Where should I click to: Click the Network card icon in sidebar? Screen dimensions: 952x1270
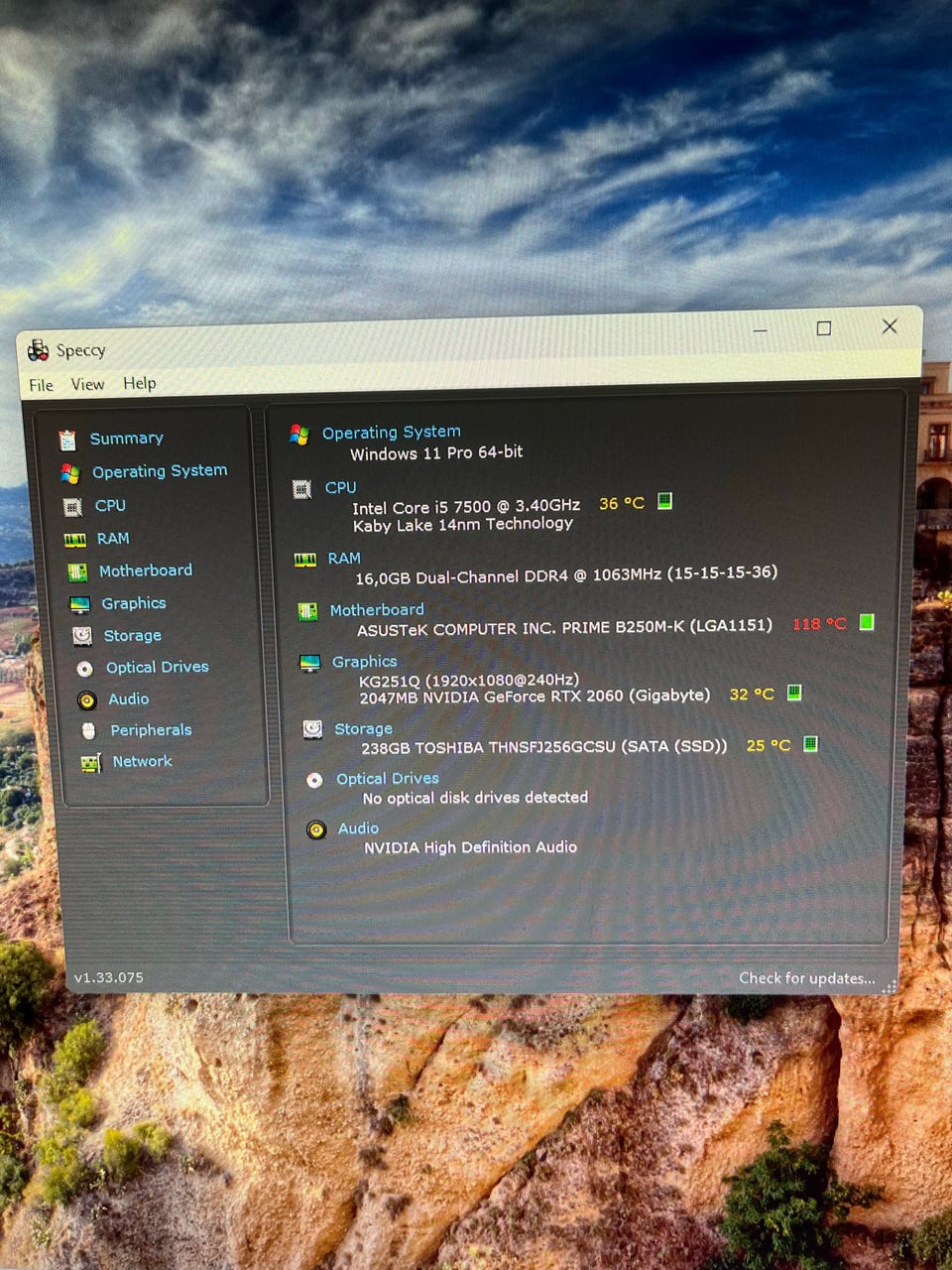click(91, 763)
